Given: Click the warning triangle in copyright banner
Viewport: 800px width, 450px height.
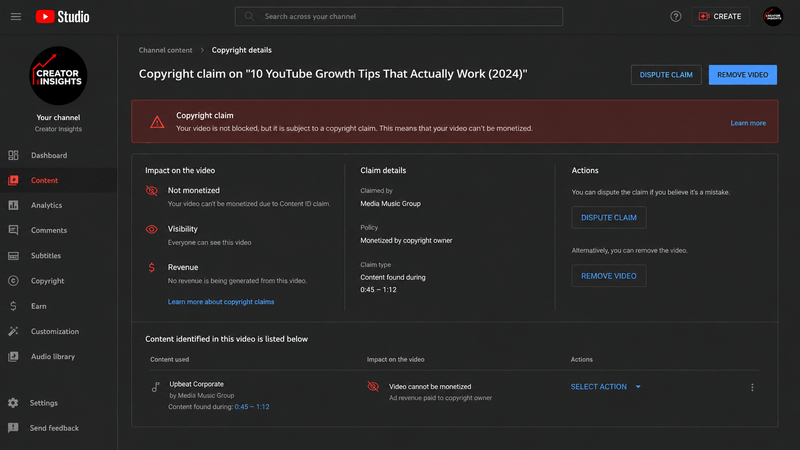Looking at the screenshot, I should point(157,122).
